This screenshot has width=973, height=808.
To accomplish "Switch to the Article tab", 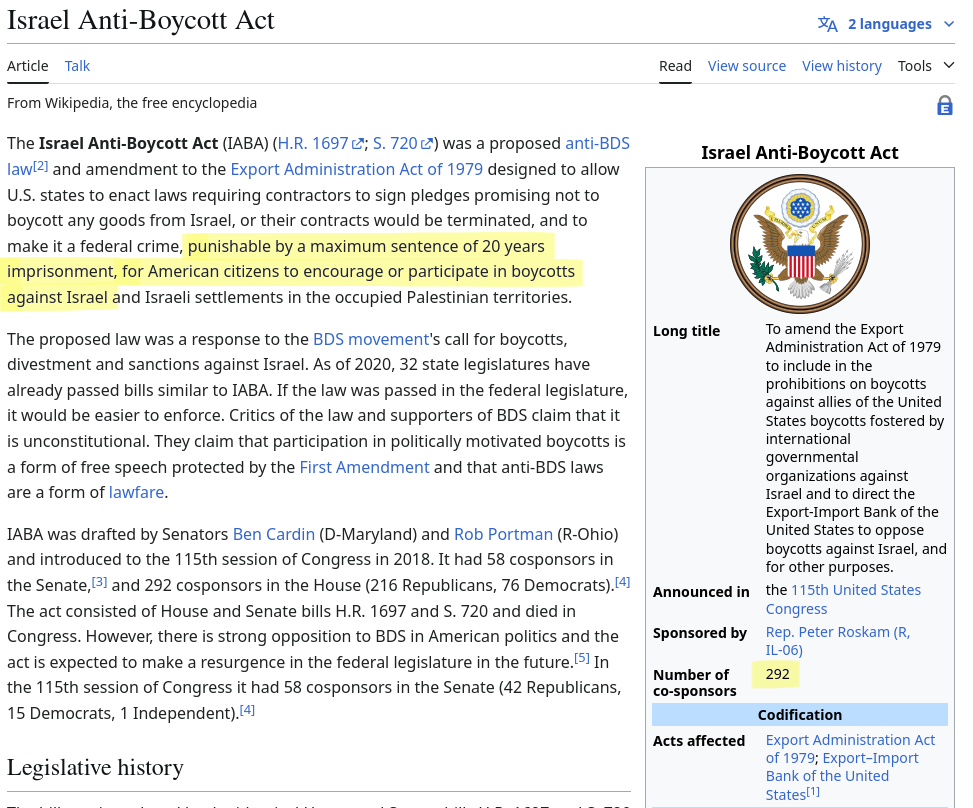I will 27,66.
